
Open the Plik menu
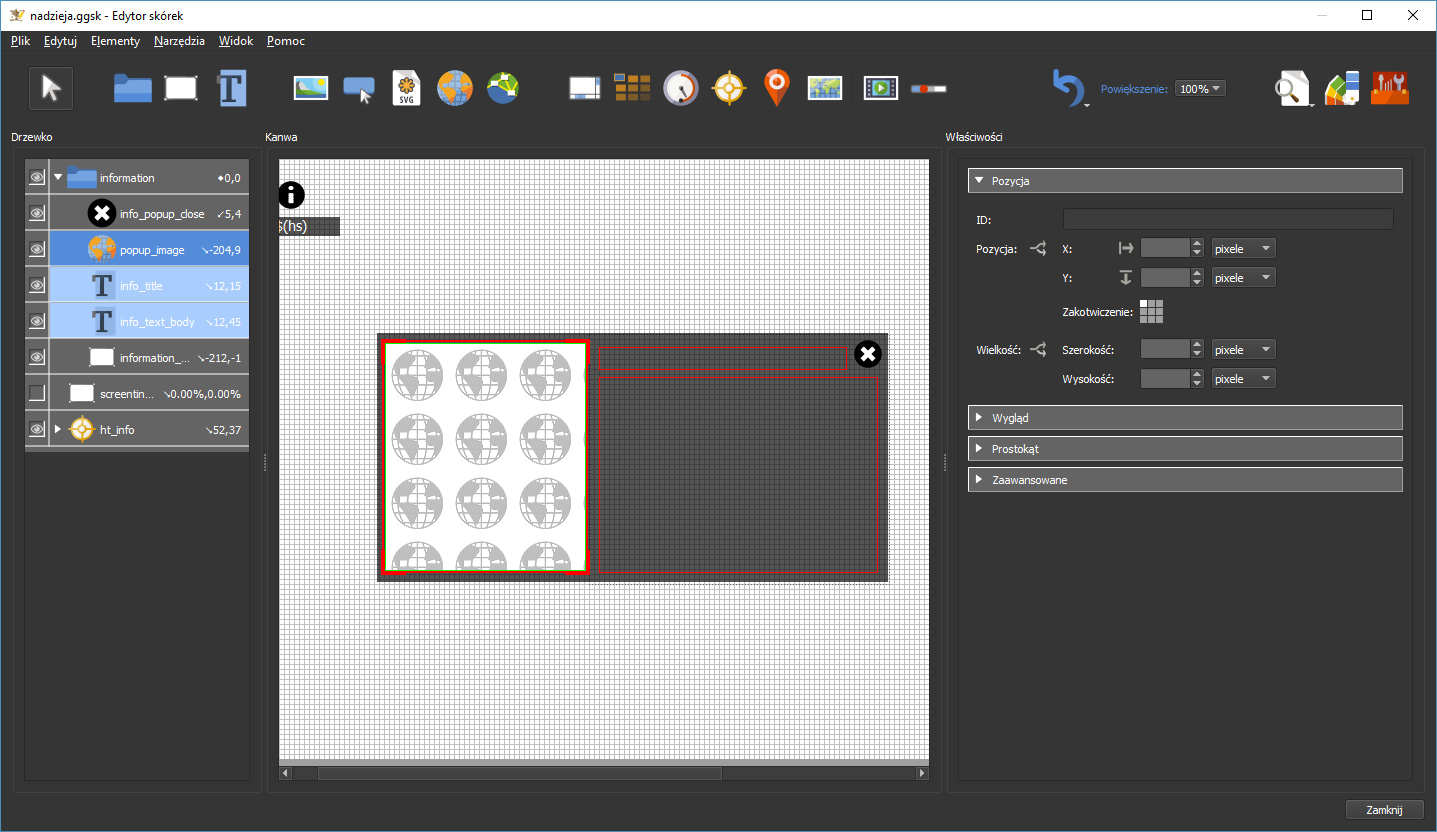(x=21, y=41)
